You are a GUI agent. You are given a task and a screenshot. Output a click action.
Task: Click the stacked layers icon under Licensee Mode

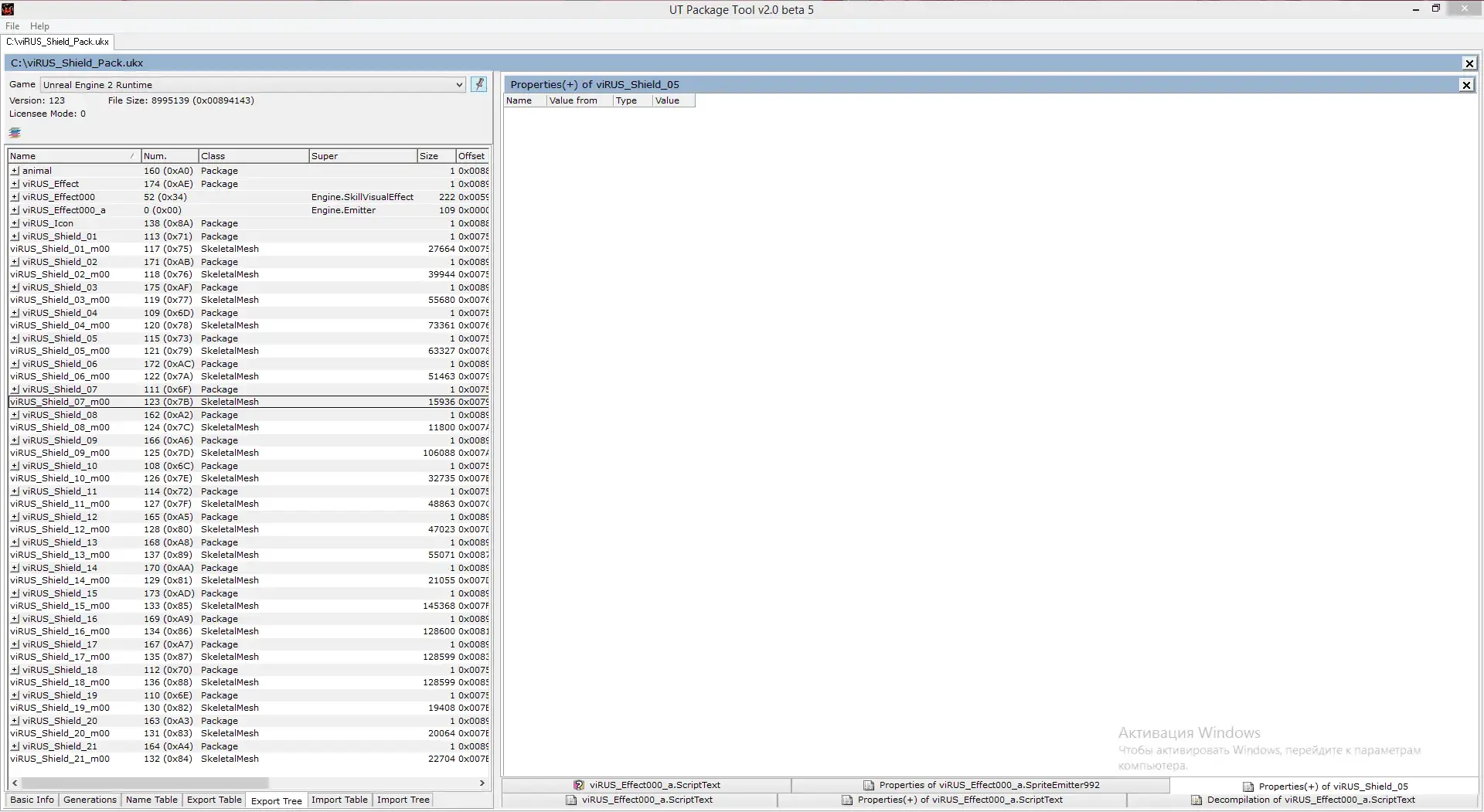(x=15, y=133)
